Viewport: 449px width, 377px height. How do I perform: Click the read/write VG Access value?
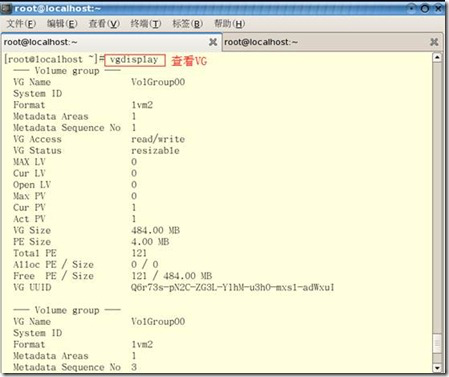158,139
